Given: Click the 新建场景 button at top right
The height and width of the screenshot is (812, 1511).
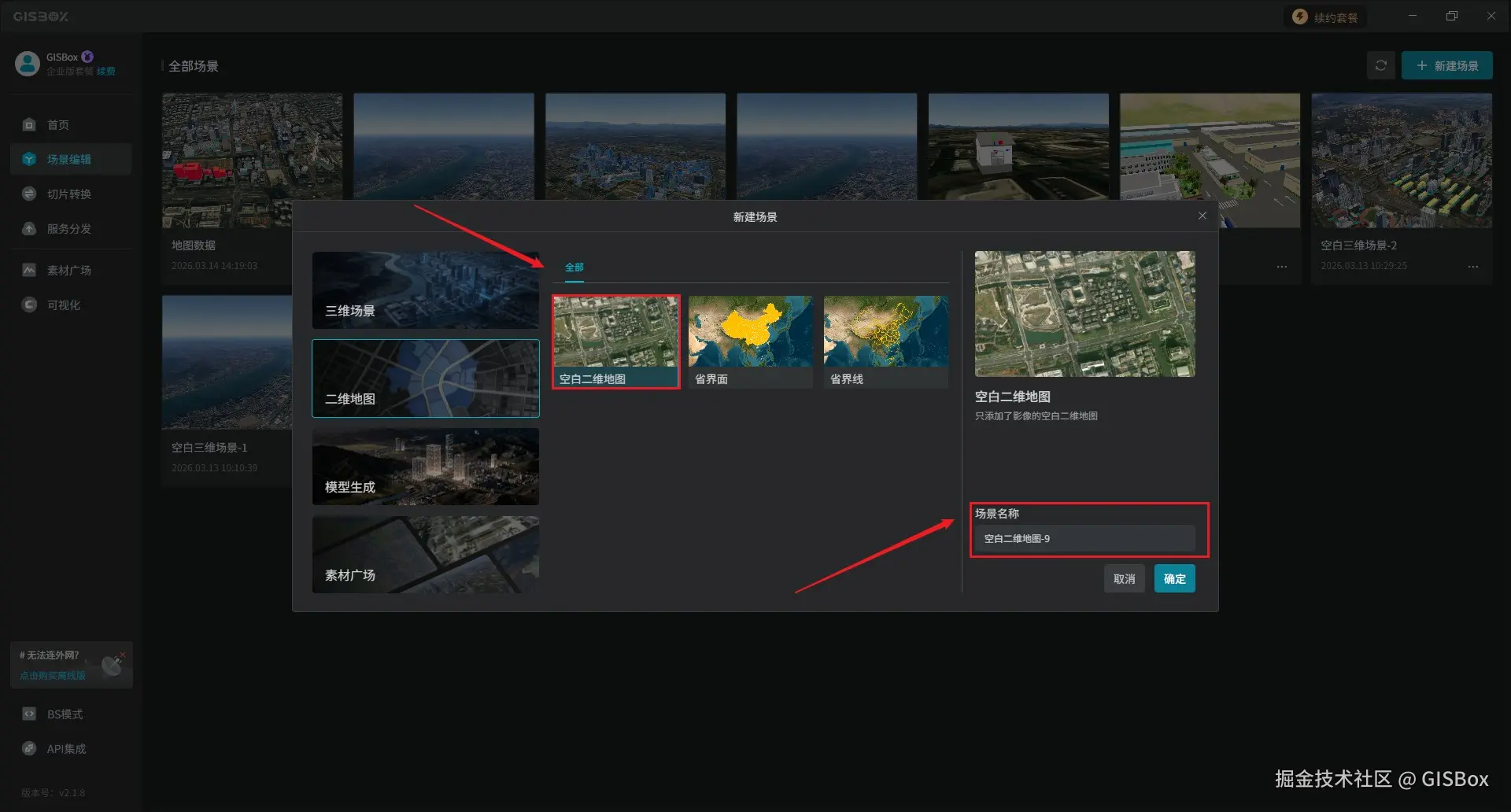Looking at the screenshot, I should tap(1447, 66).
